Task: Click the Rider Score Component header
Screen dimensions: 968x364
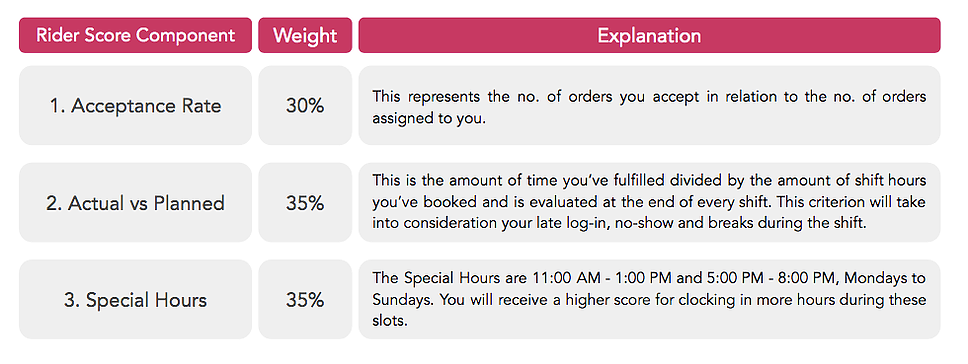Action: (x=135, y=35)
